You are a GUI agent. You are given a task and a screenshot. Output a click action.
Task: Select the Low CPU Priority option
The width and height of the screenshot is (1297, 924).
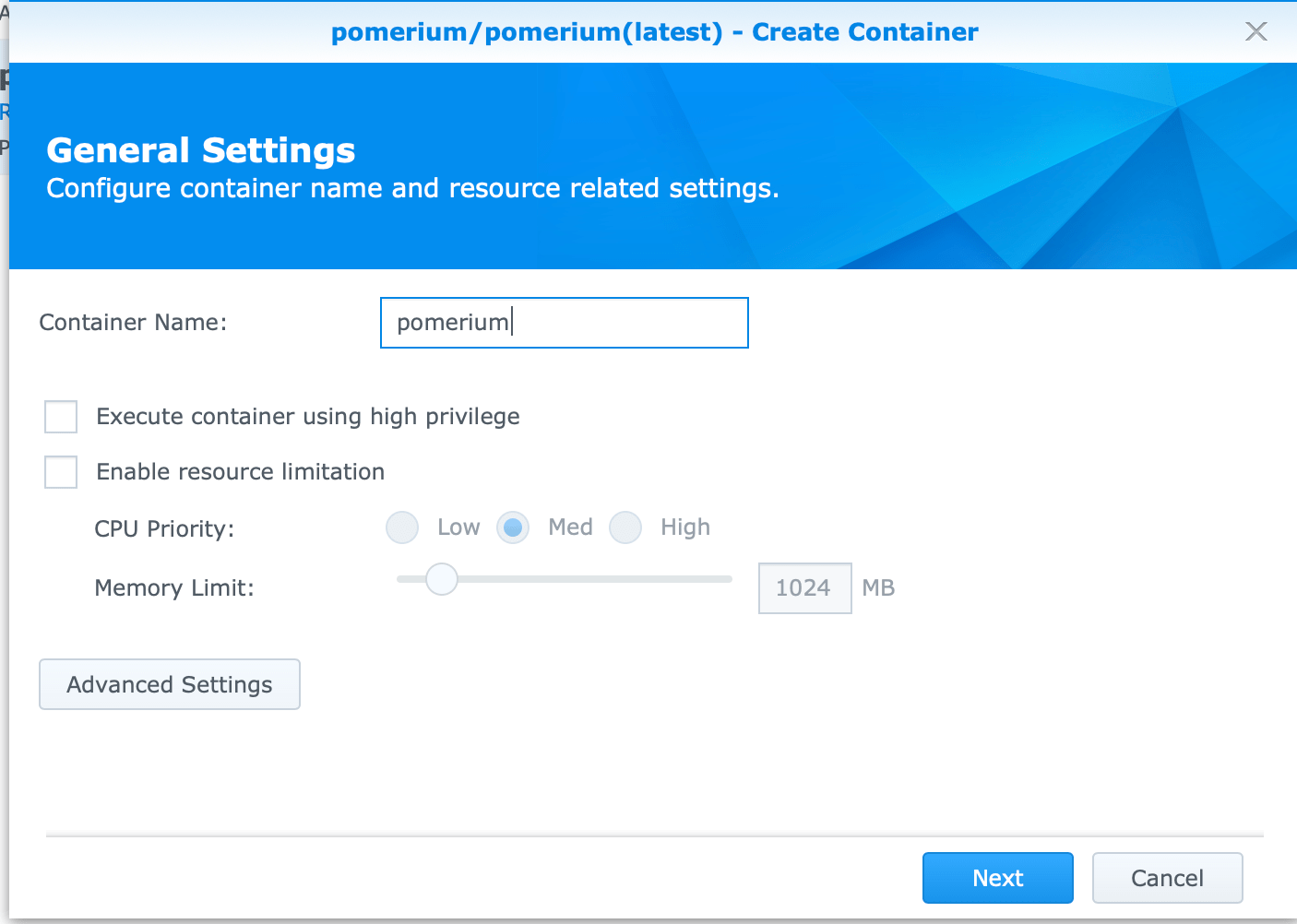pyautogui.click(x=402, y=527)
